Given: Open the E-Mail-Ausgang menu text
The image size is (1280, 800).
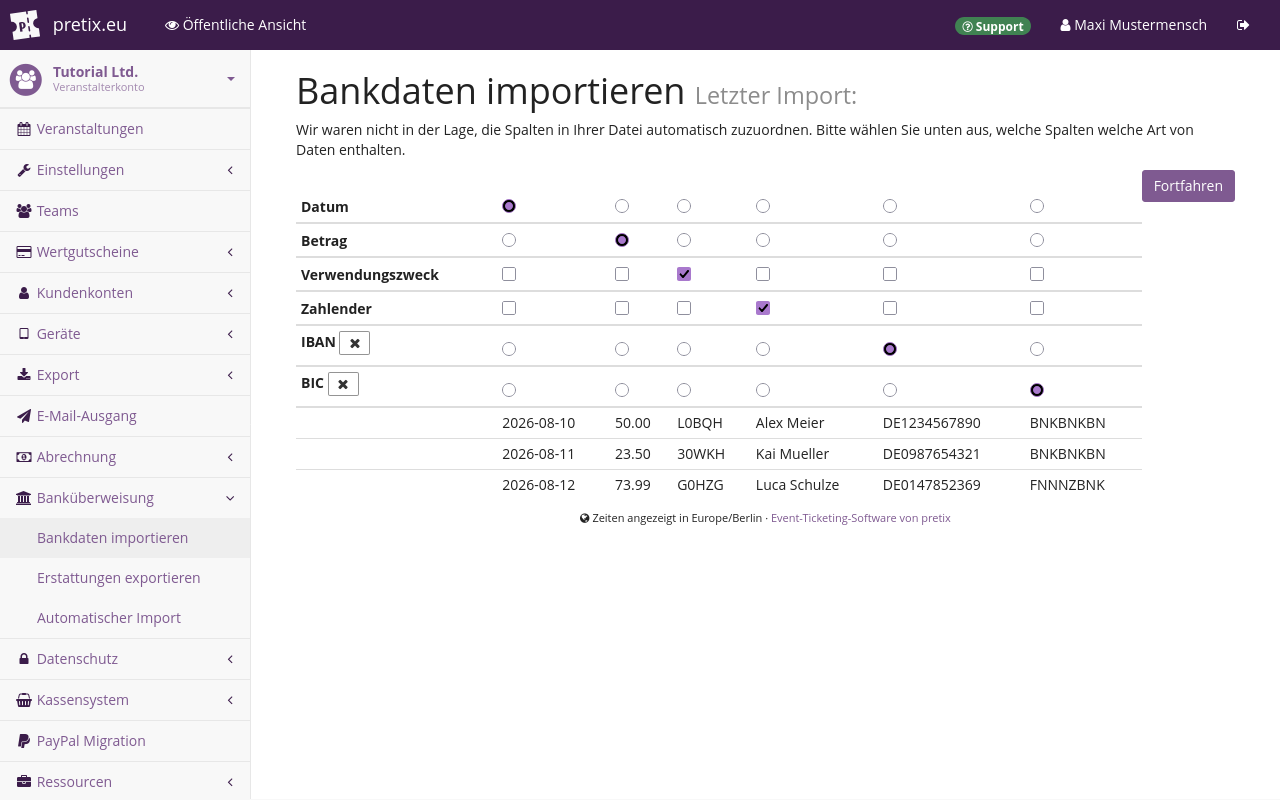Looking at the screenshot, I should pyautogui.click(x=87, y=416).
